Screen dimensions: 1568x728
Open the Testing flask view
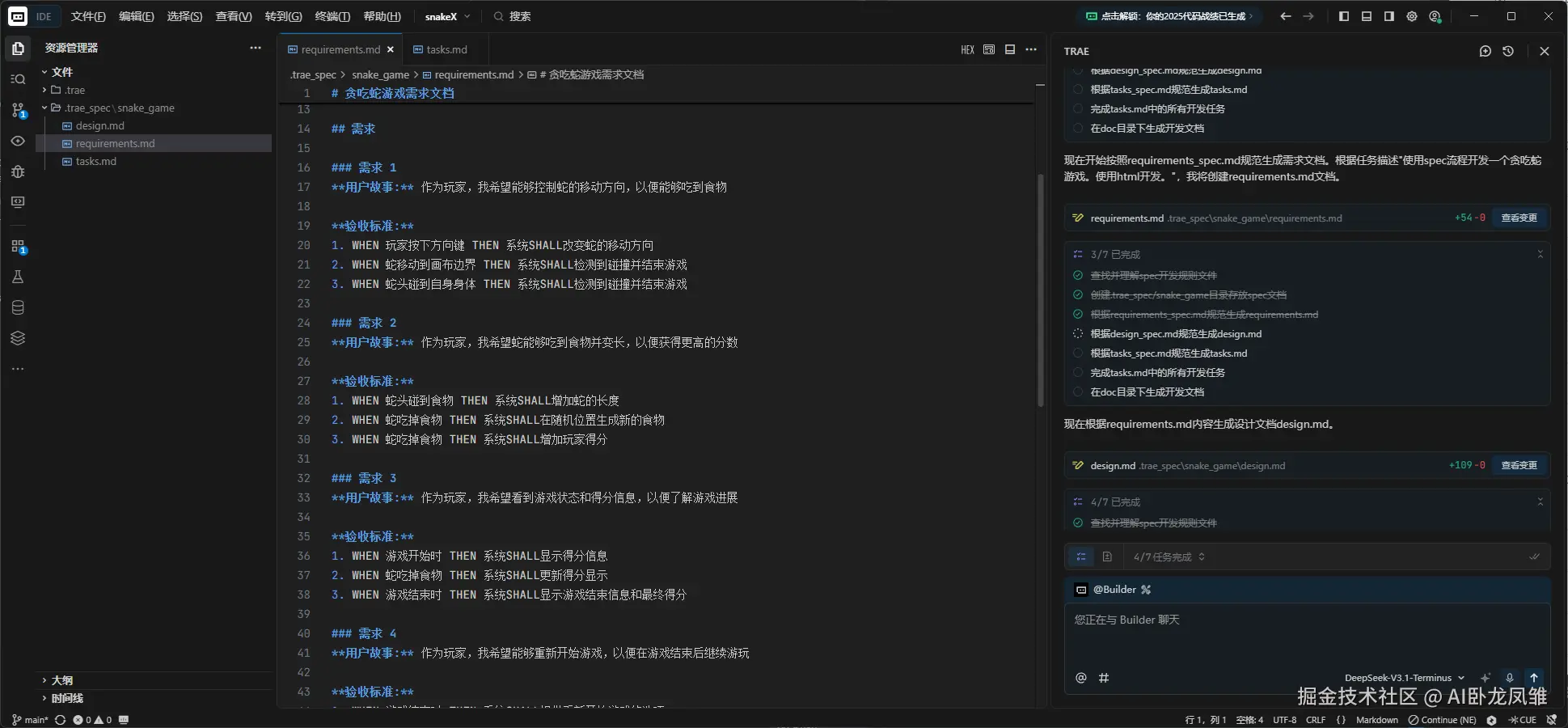(18, 277)
